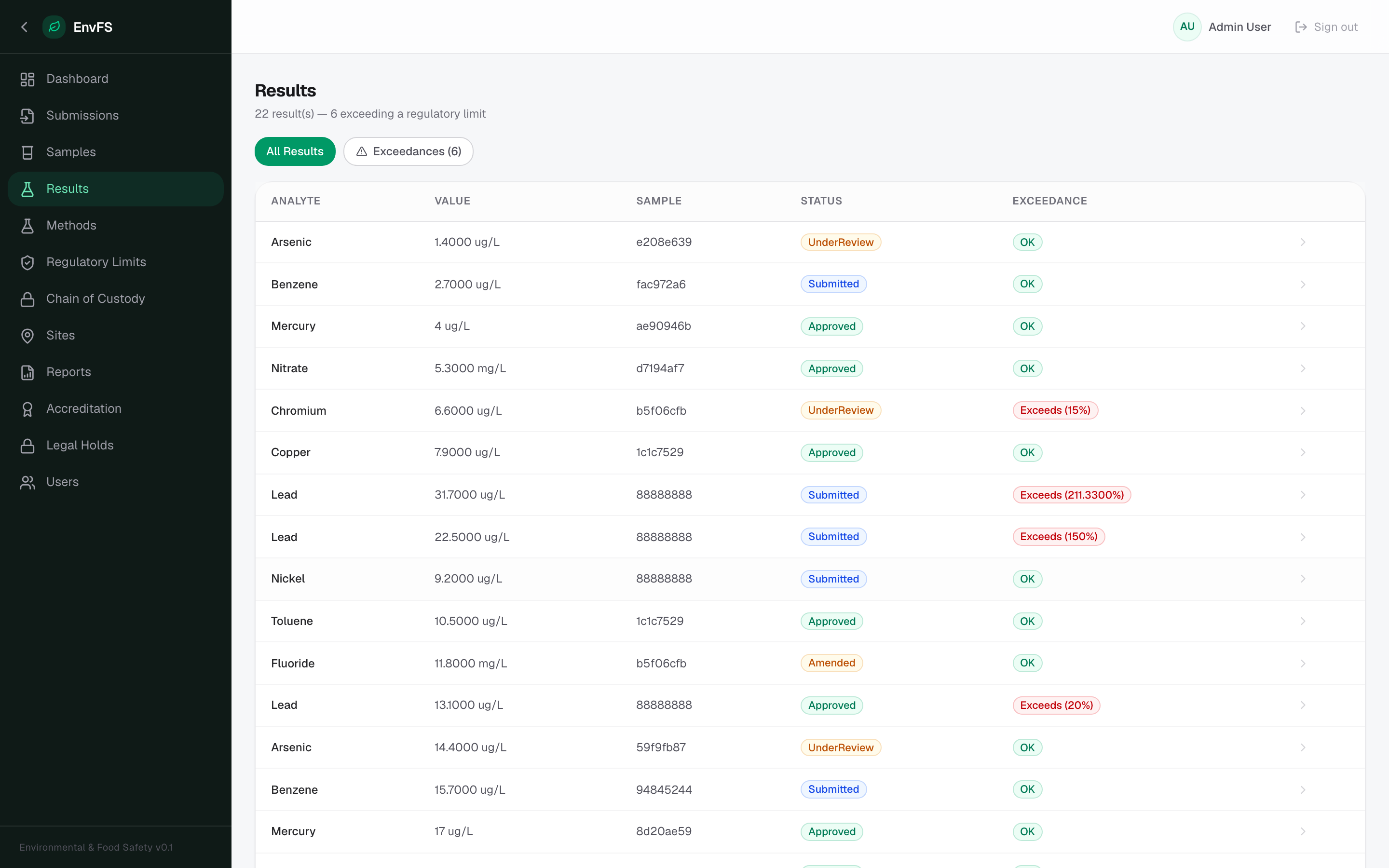This screenshot has height=868, width=1389.
Task: Navigate to Chain of Custody
Action: click(116, 299)
